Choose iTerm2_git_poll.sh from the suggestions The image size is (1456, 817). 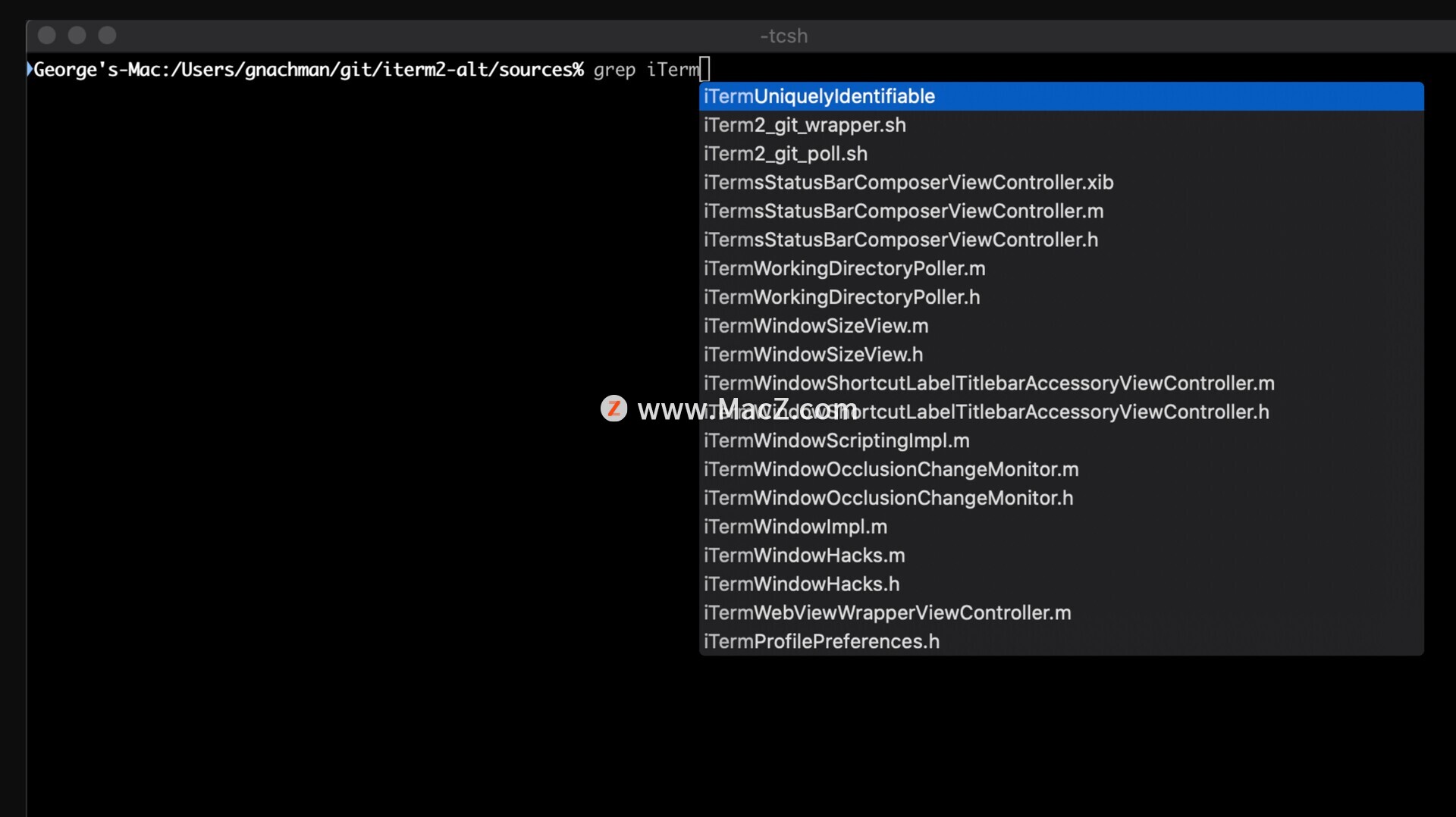(1061, 154)
